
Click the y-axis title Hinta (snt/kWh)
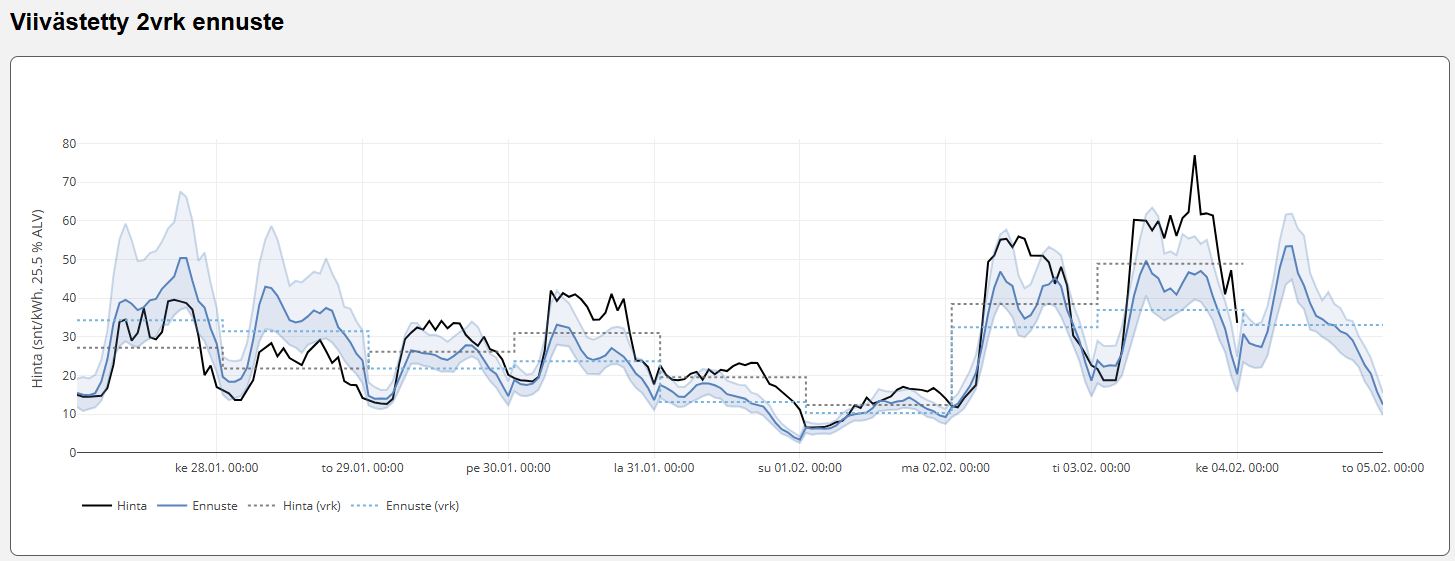pyautogui.click(x=38, y=298)
